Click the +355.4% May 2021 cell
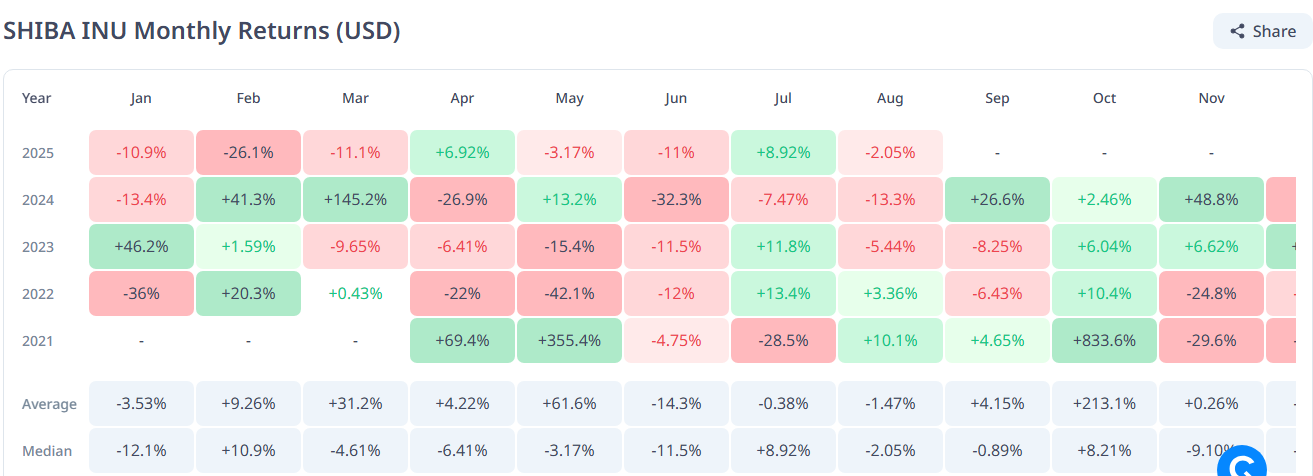The height and width of the screenshot is (476, 1313). click(x=569, y=341)
